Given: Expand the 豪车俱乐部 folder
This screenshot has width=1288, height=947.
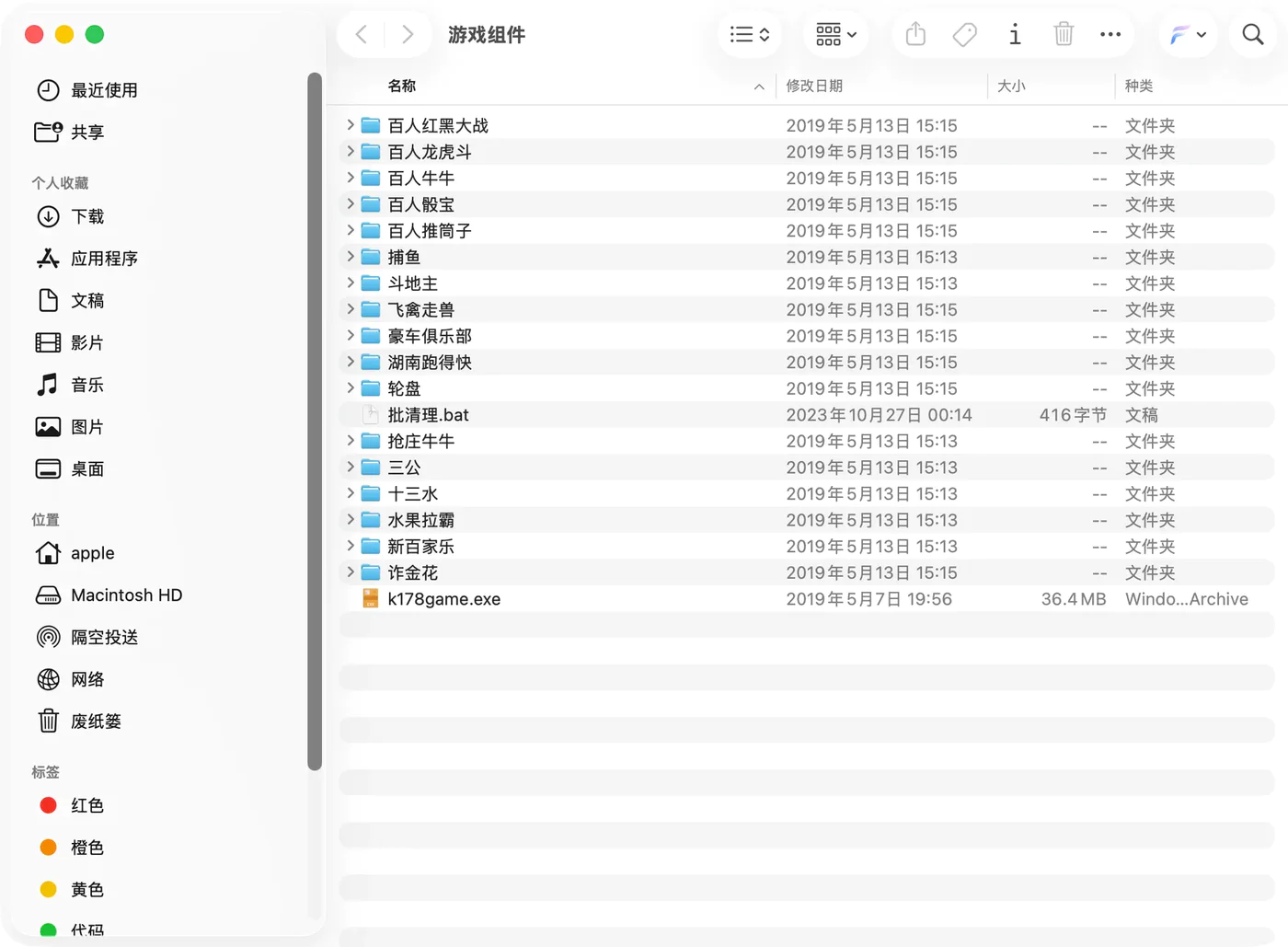Looking at the screenshot, I should [x=351, y=335].
